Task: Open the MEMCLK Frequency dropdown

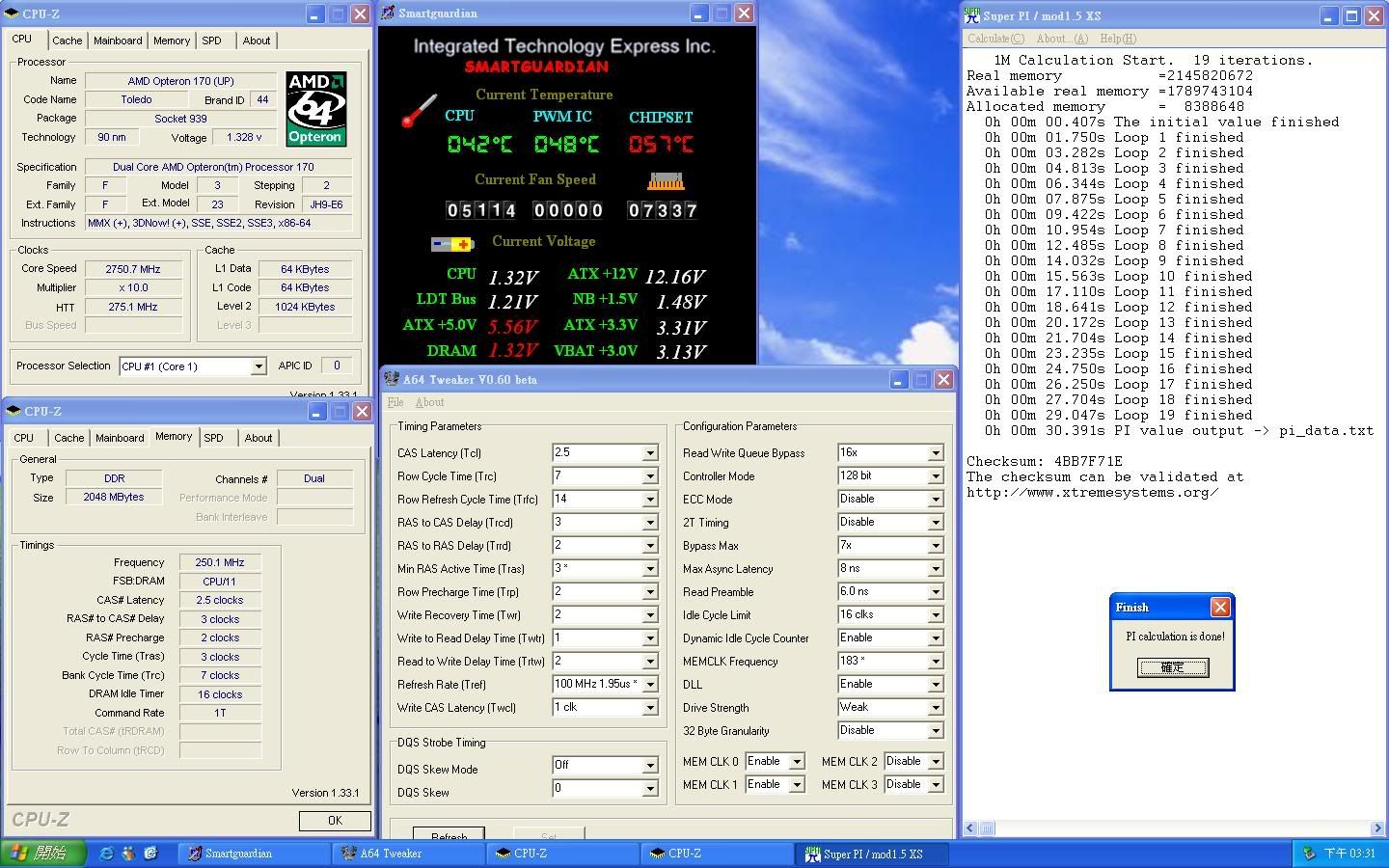Action: pos(935,662)
